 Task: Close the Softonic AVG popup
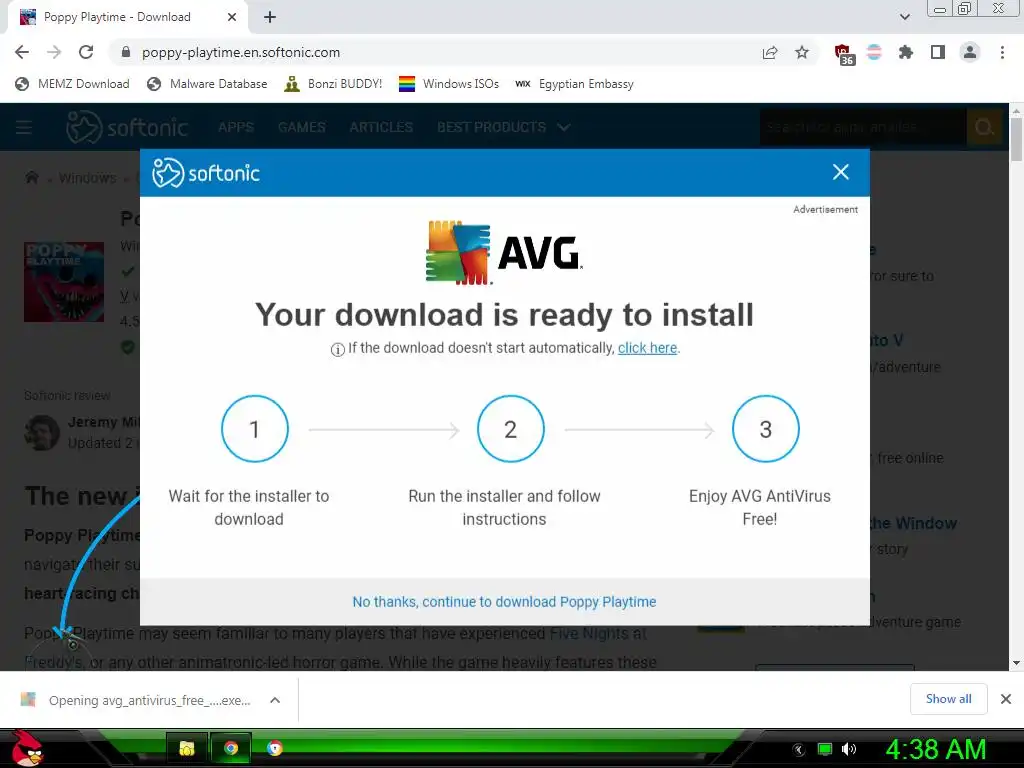point(840,172)
